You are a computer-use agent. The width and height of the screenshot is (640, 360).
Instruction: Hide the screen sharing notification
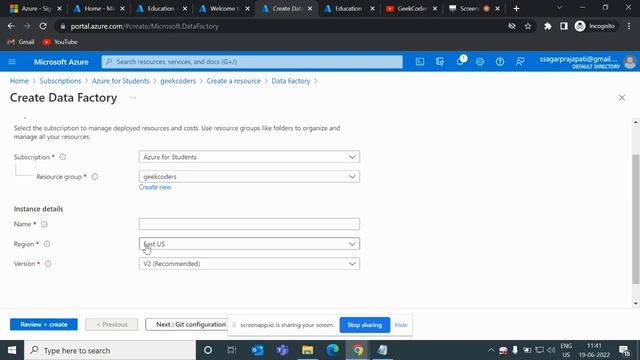tap(401, 325)
